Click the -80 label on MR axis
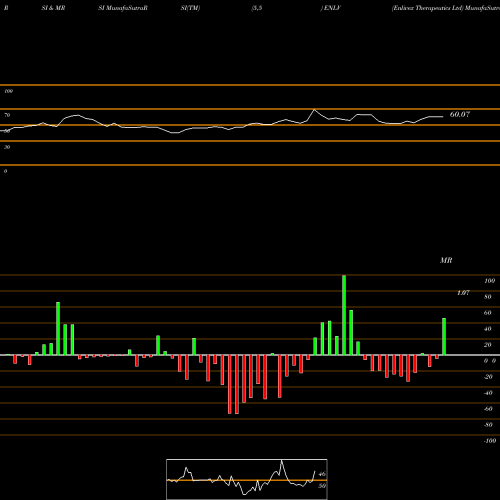The width and height of the screenshot is (500, 500). [x=488, y=425]
